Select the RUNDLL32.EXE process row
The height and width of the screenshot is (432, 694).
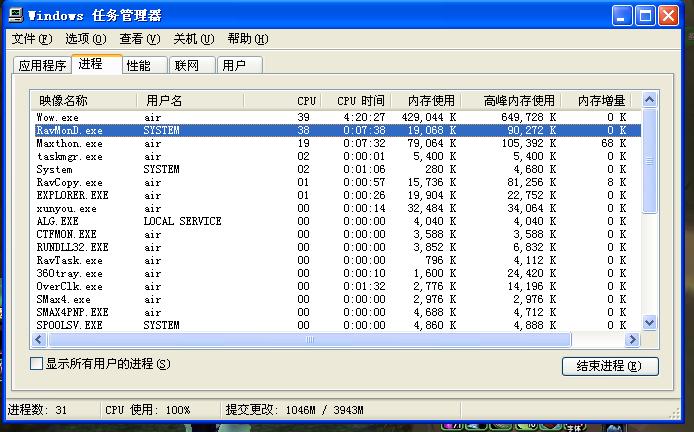coord(336,247)
